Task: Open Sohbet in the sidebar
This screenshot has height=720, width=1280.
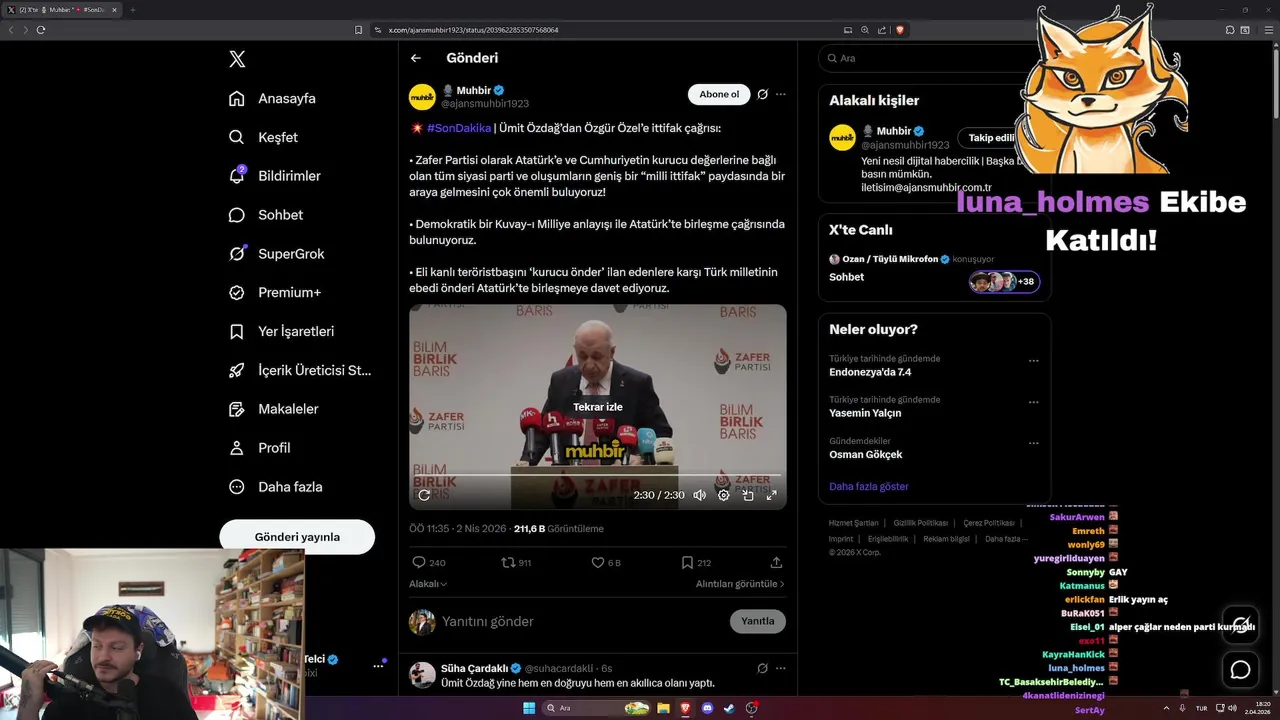Action: click(x=265, y=215)
